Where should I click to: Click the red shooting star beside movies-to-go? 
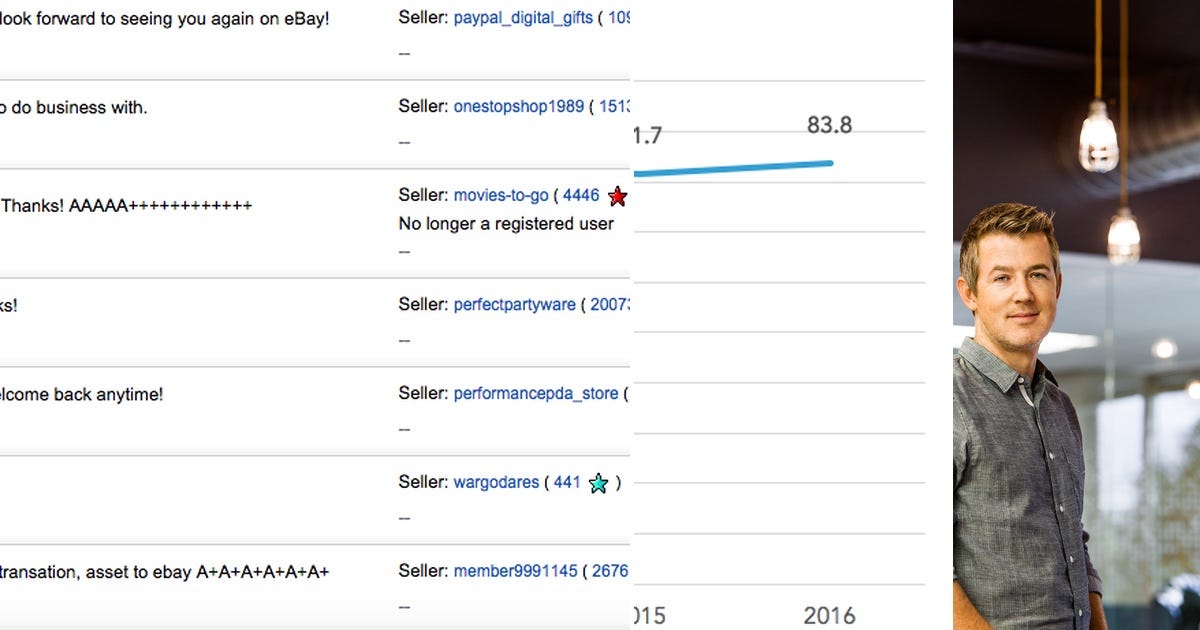[617, 197]
